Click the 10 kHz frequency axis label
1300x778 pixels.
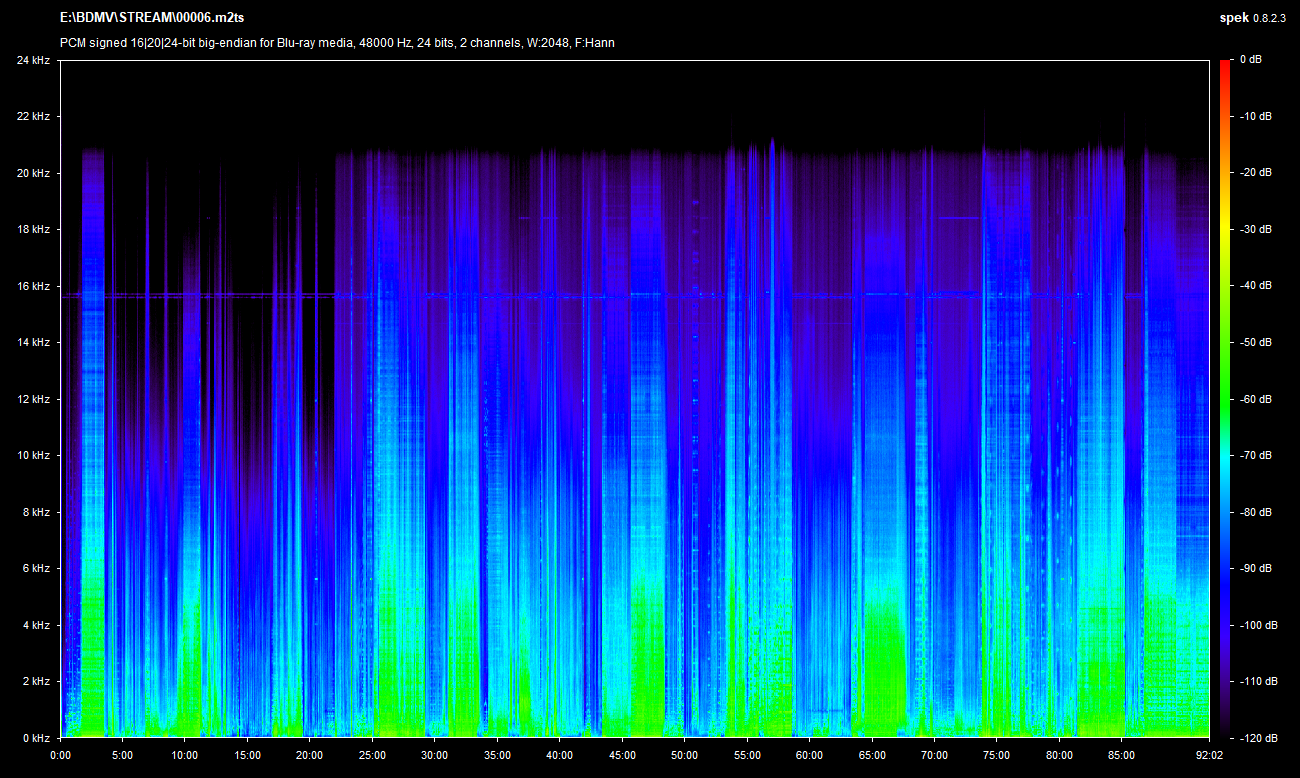[x=32, y=455]
